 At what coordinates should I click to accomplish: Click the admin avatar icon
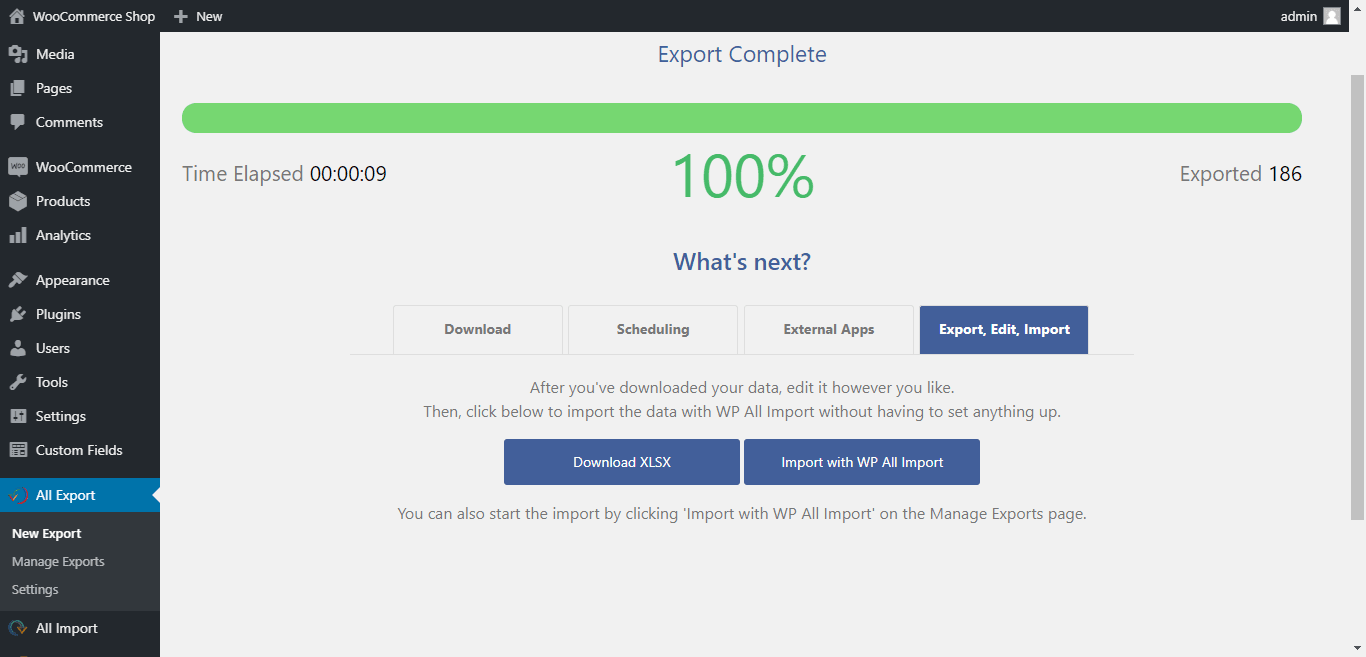click(x=1332, y=16)
